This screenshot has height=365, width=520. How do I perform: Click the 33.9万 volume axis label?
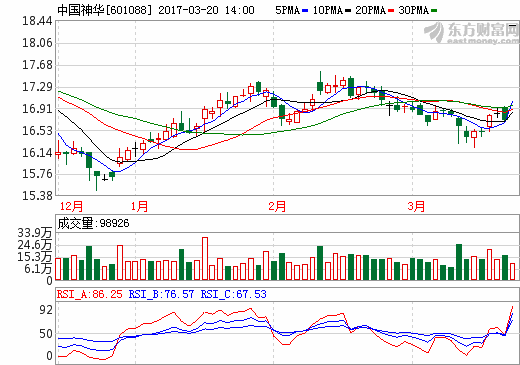click(35, 233)
